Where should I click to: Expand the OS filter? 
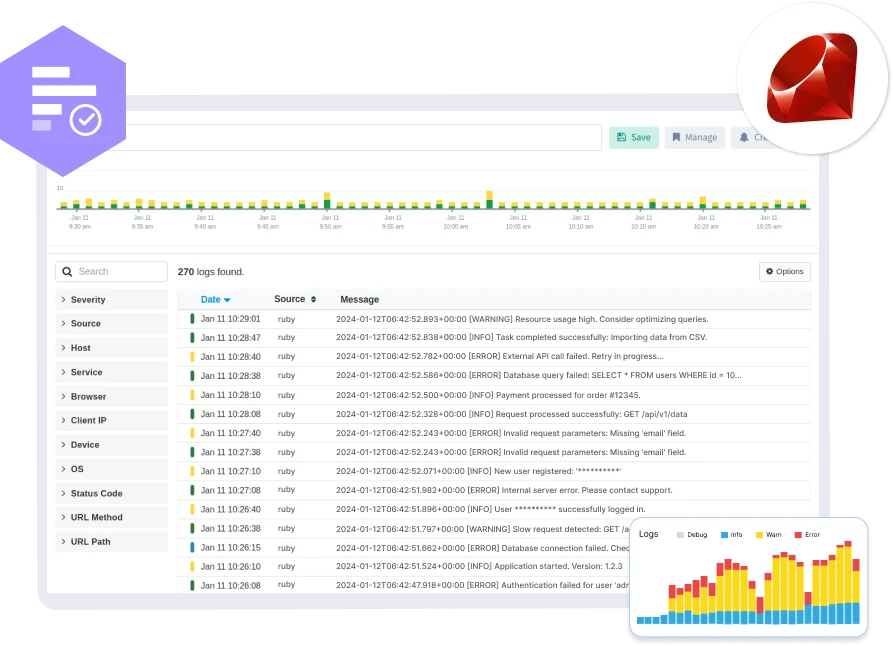coord(112,469)
